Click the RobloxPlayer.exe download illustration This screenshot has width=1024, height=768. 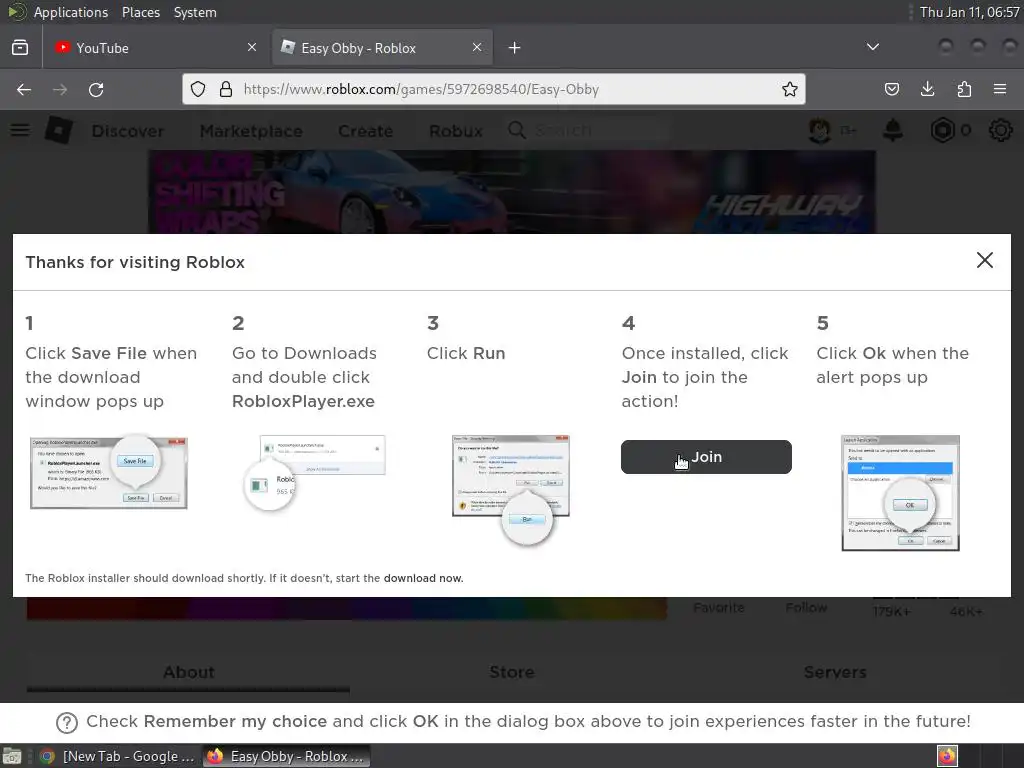coord(315,473)
